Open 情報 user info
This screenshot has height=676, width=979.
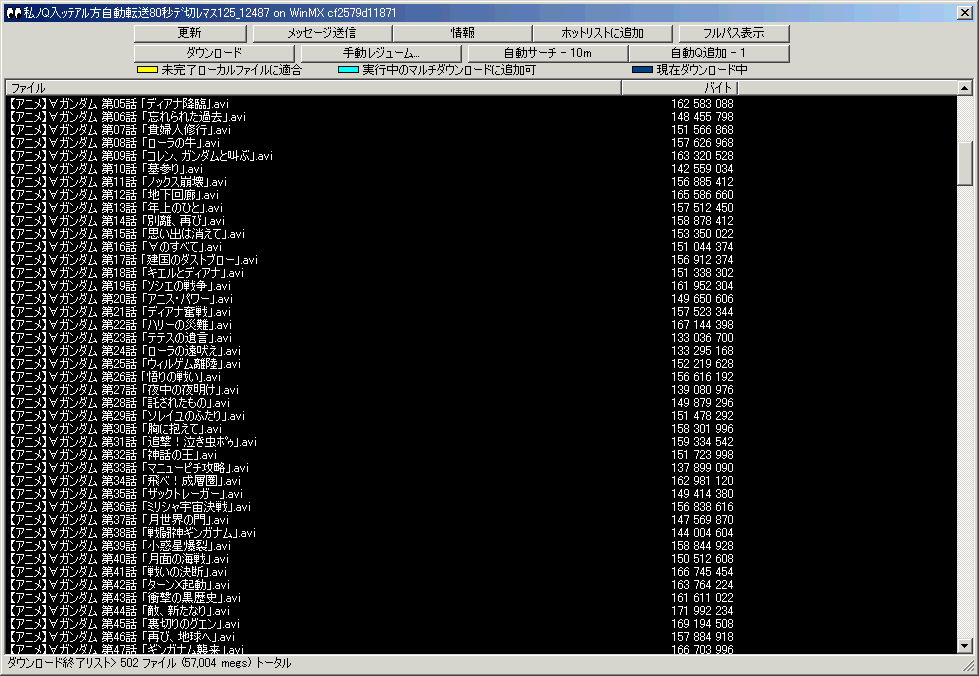(463, 33)
